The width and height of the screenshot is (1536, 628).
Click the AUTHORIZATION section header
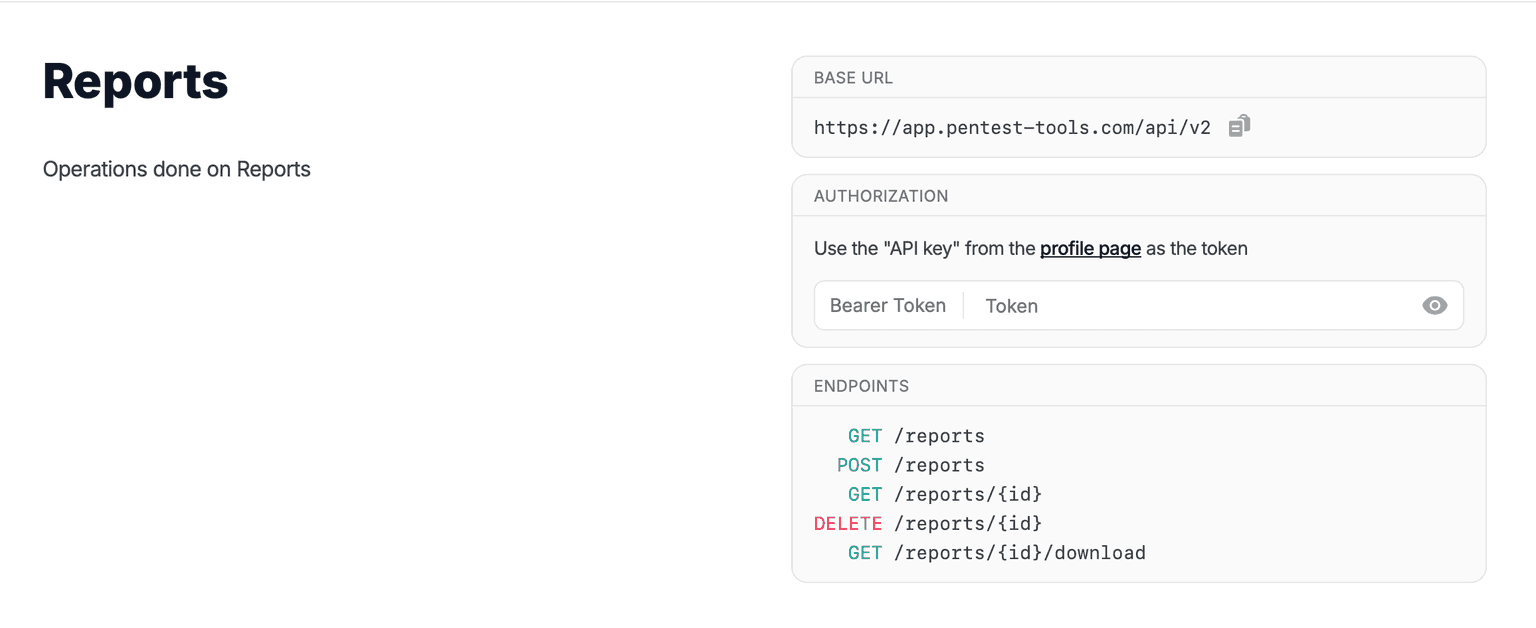tap(881, 196)
